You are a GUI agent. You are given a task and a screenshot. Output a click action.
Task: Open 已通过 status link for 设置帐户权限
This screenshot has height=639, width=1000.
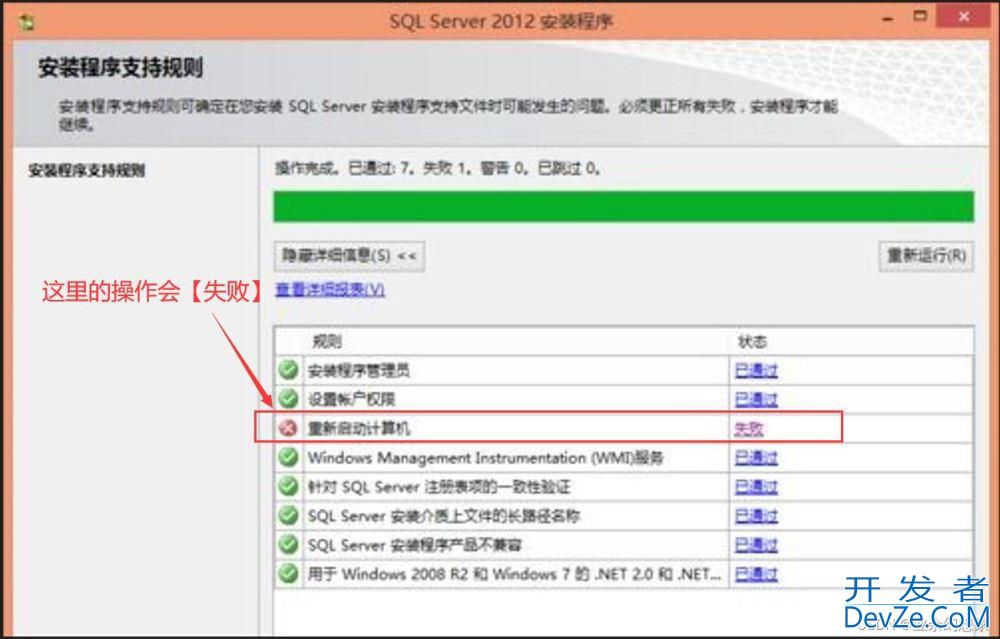pyautogui.click(x=756, y=400)
